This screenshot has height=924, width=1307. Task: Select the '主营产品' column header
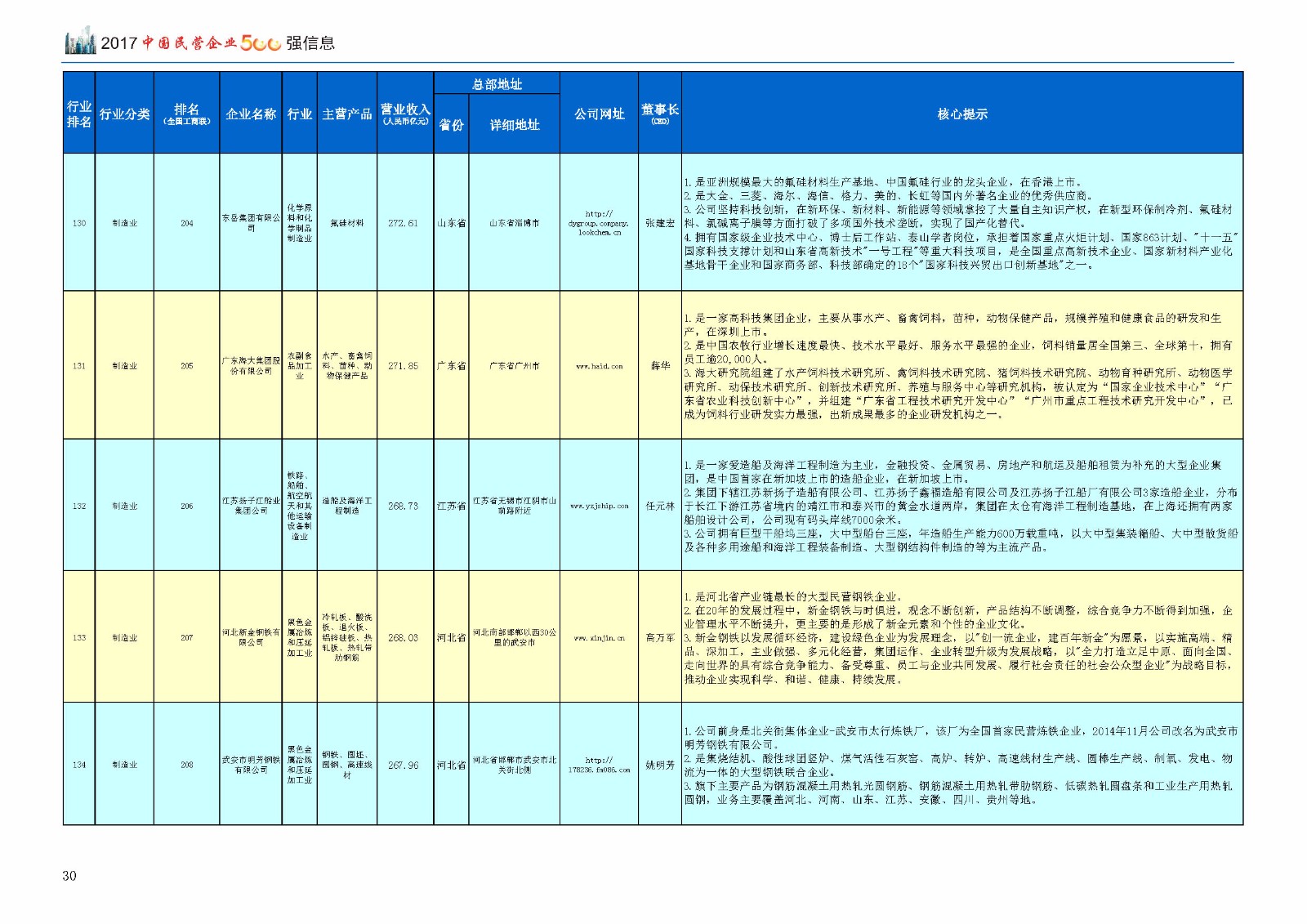pos(347,114)
